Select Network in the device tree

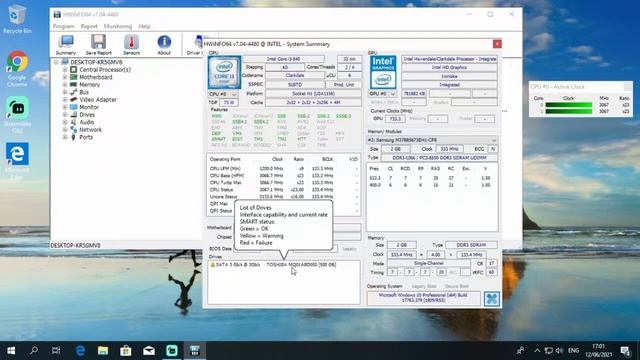point(90,129)
